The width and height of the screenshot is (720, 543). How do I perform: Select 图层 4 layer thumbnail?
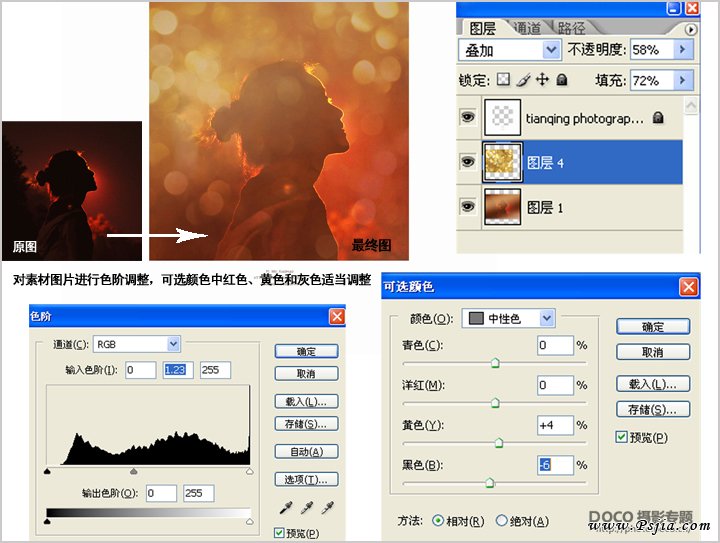[x=502, y=162]
